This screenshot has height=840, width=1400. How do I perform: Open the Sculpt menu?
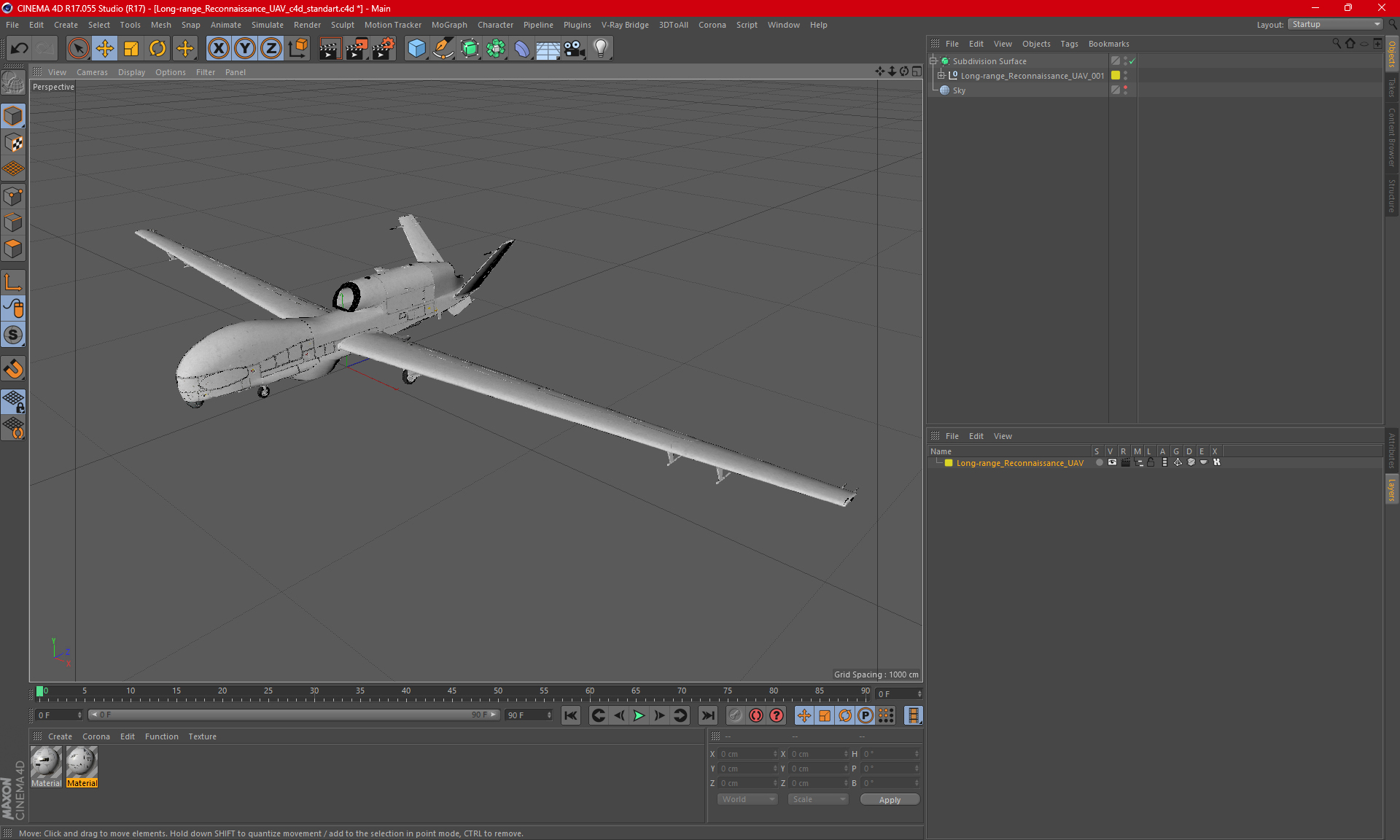tap(342, 25)
